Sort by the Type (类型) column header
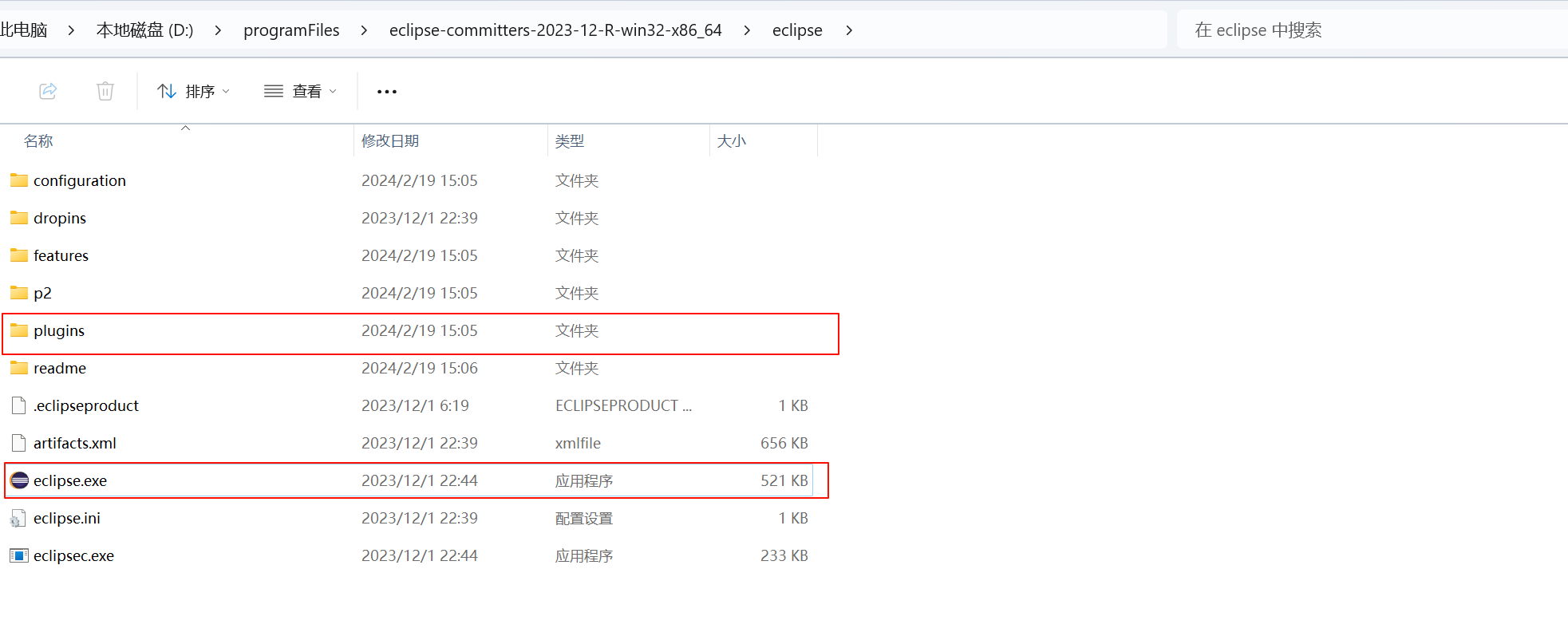 (x=570, y=141)
